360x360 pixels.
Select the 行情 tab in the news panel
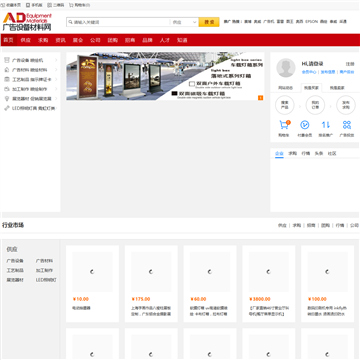[306, 154]
